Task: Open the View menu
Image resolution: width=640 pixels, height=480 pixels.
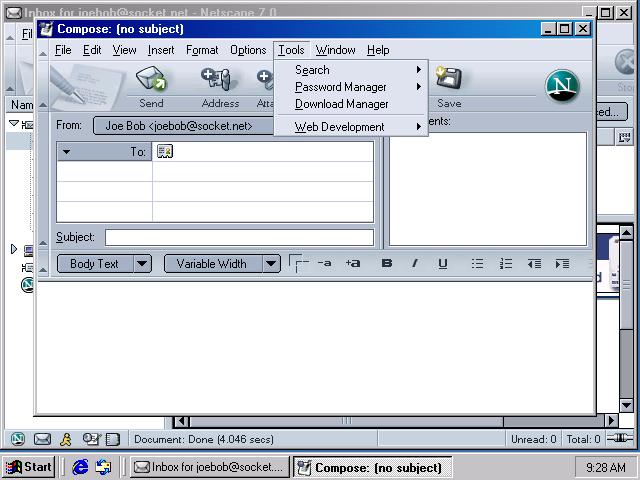Action: (x=124, y=50)
